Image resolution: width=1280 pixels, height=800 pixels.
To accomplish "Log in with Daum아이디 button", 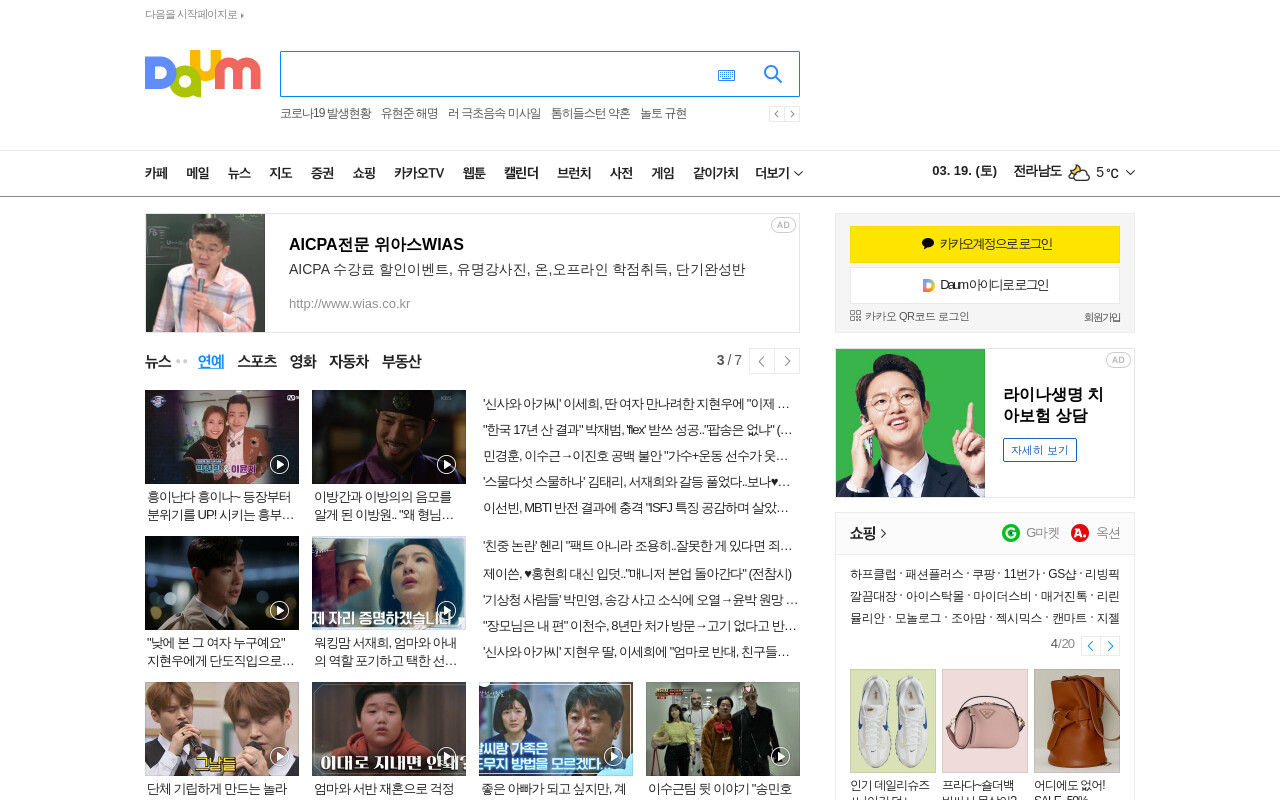I will [985, 285].
